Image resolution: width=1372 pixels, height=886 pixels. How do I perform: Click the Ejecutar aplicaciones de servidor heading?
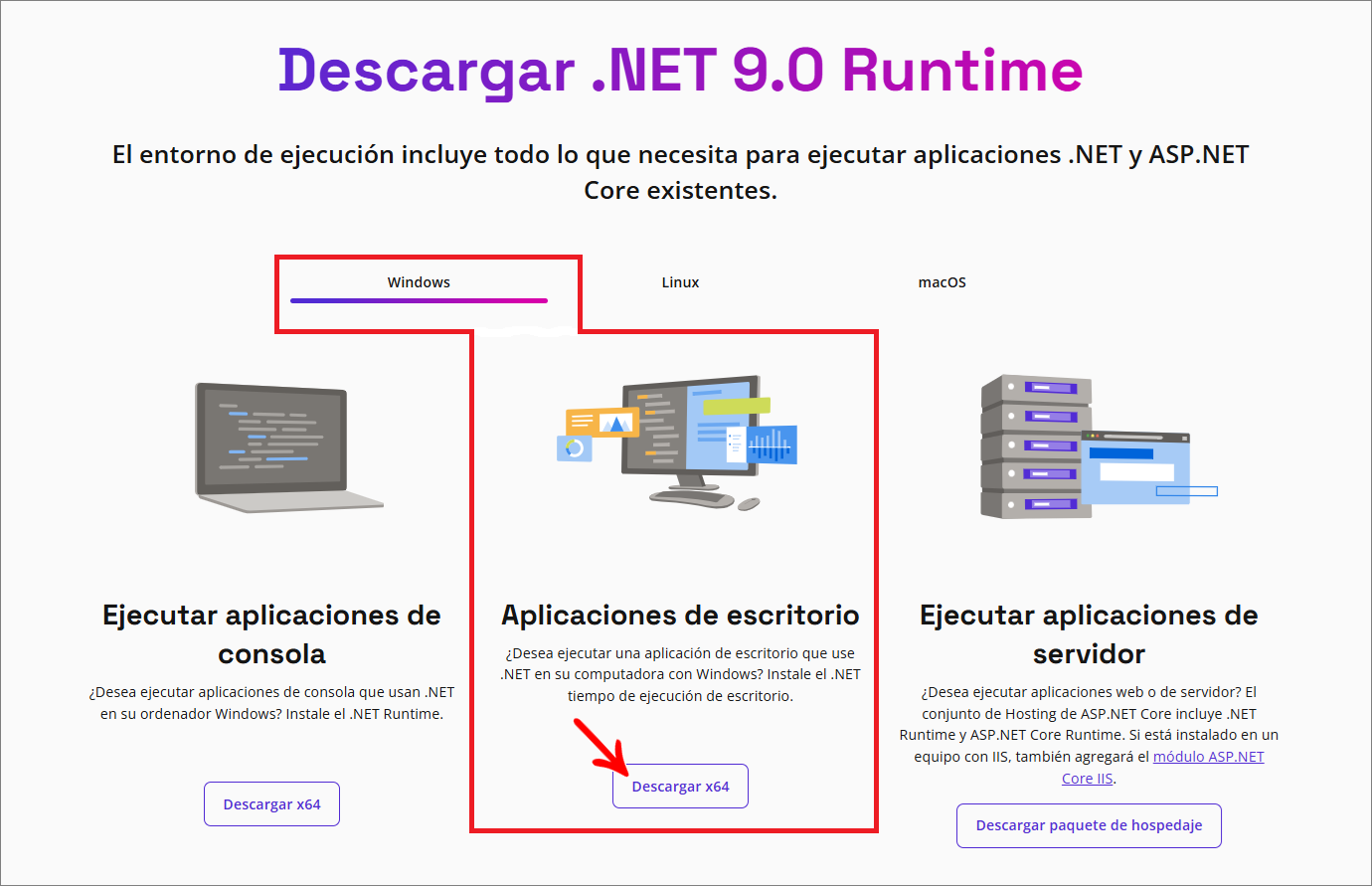click(x=1089, y=634)
